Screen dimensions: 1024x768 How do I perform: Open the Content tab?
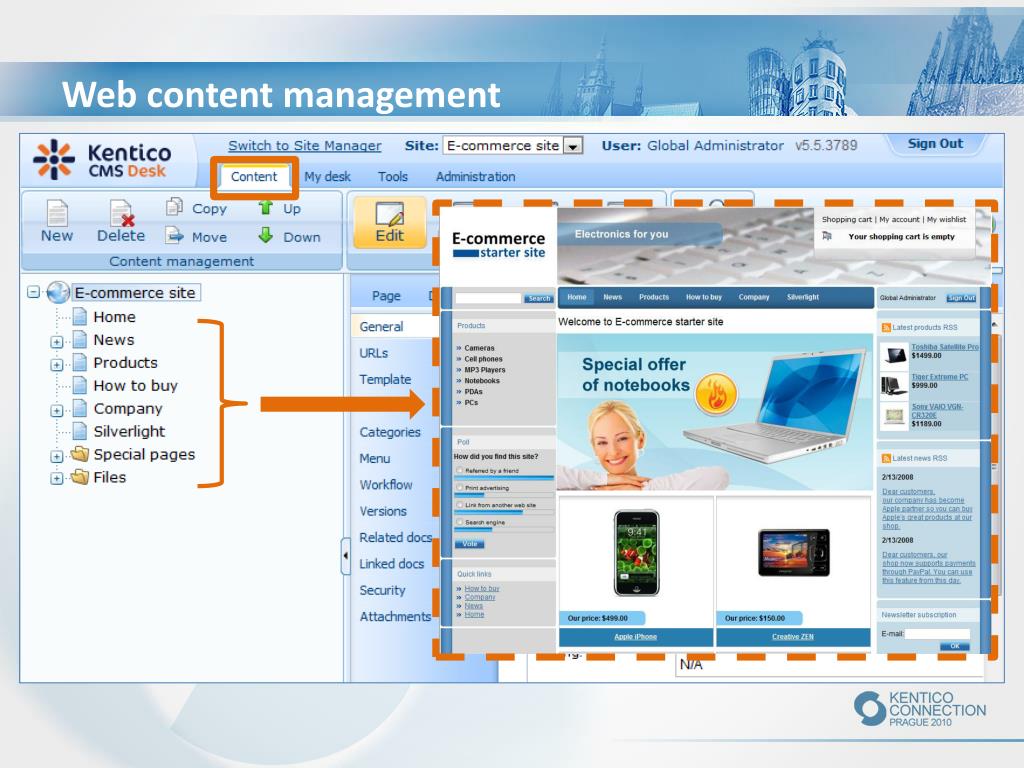(x=253, y=176)
